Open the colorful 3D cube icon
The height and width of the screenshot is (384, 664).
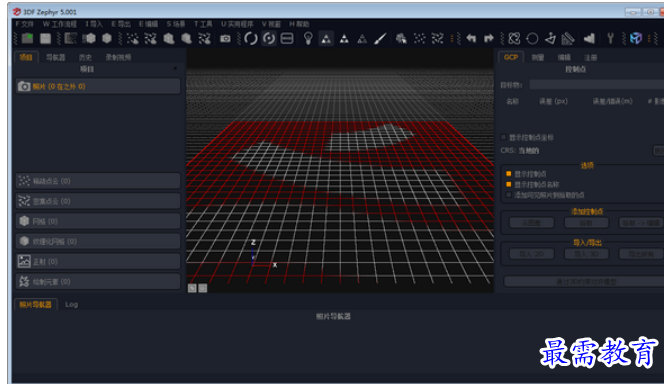(x=636, y=39)
